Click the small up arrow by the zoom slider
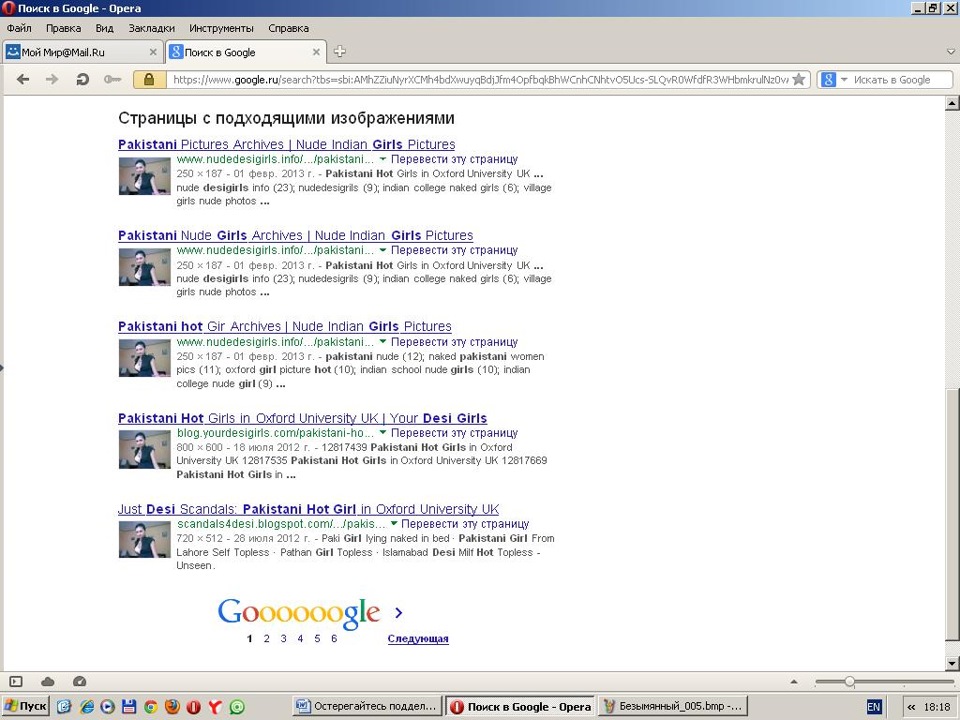This screenshot has height=720, width=960. point(794,681)
